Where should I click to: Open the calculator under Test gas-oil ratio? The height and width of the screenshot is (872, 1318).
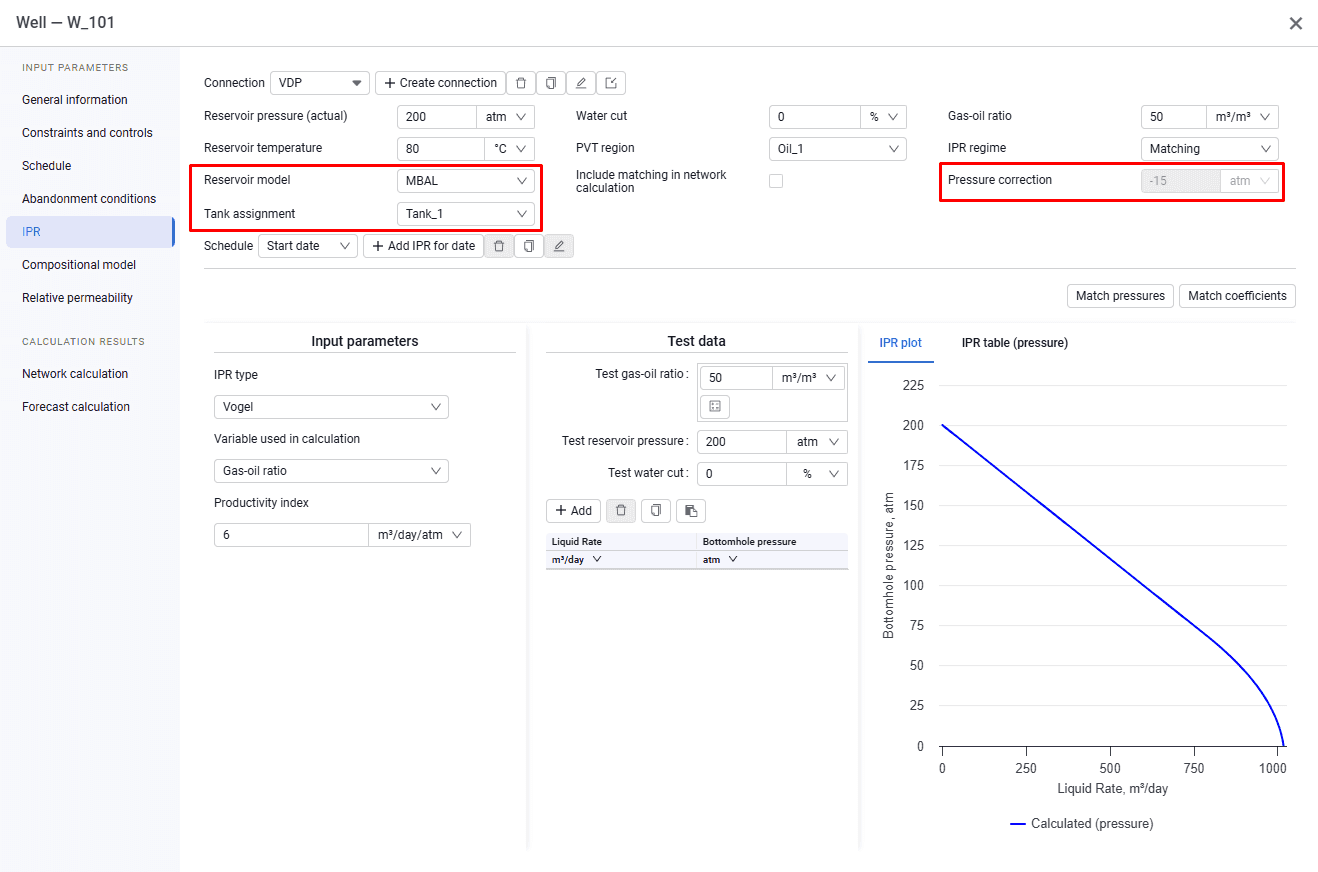715,406
